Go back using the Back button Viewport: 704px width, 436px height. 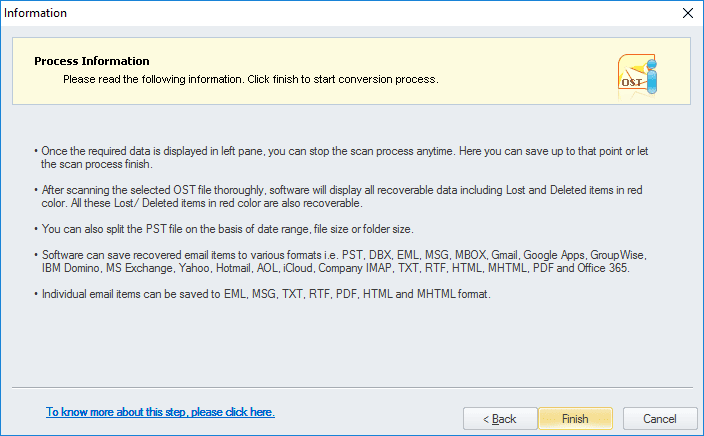[499, 418]
